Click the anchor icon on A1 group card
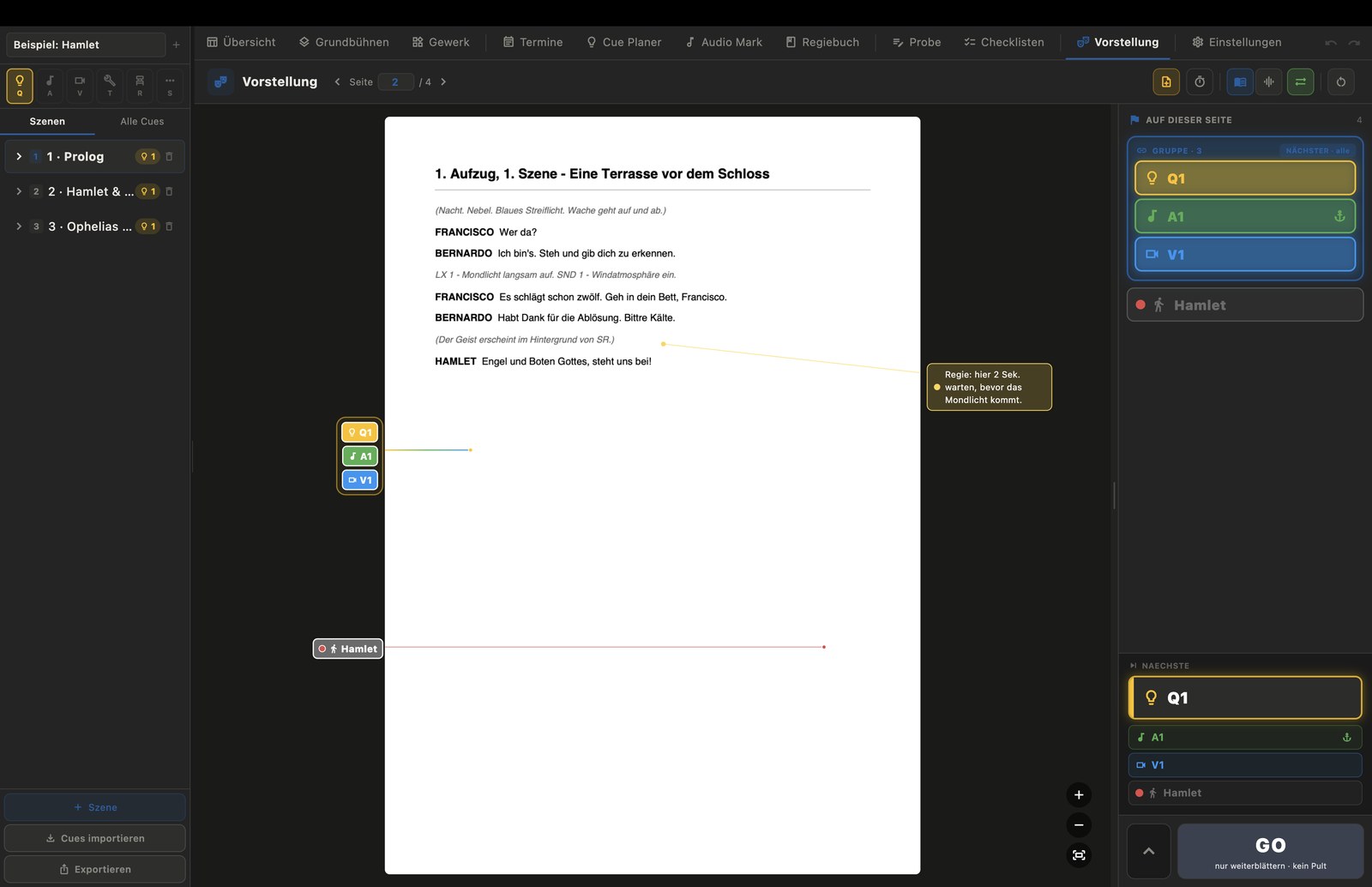1372x887 pixels. pos(1339,216)
